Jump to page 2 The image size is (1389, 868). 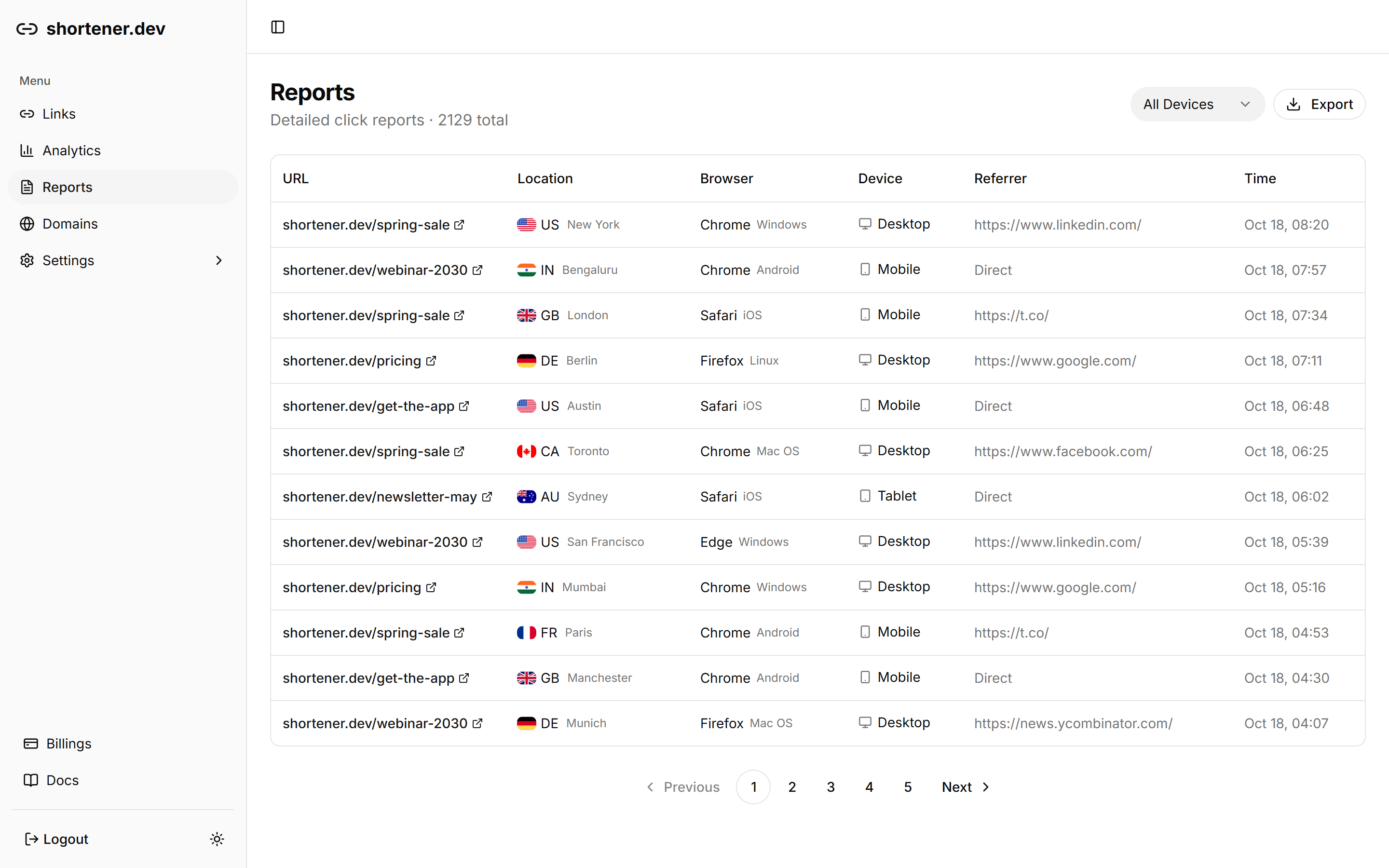click(x=792, y=787)
